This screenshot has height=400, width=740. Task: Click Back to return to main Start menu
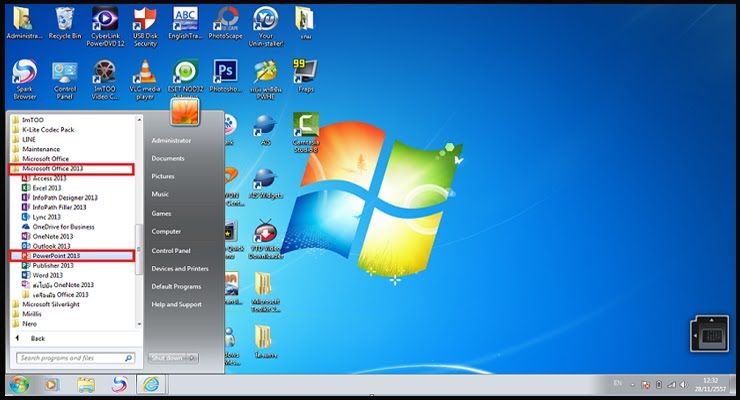[x=37, y=338]
